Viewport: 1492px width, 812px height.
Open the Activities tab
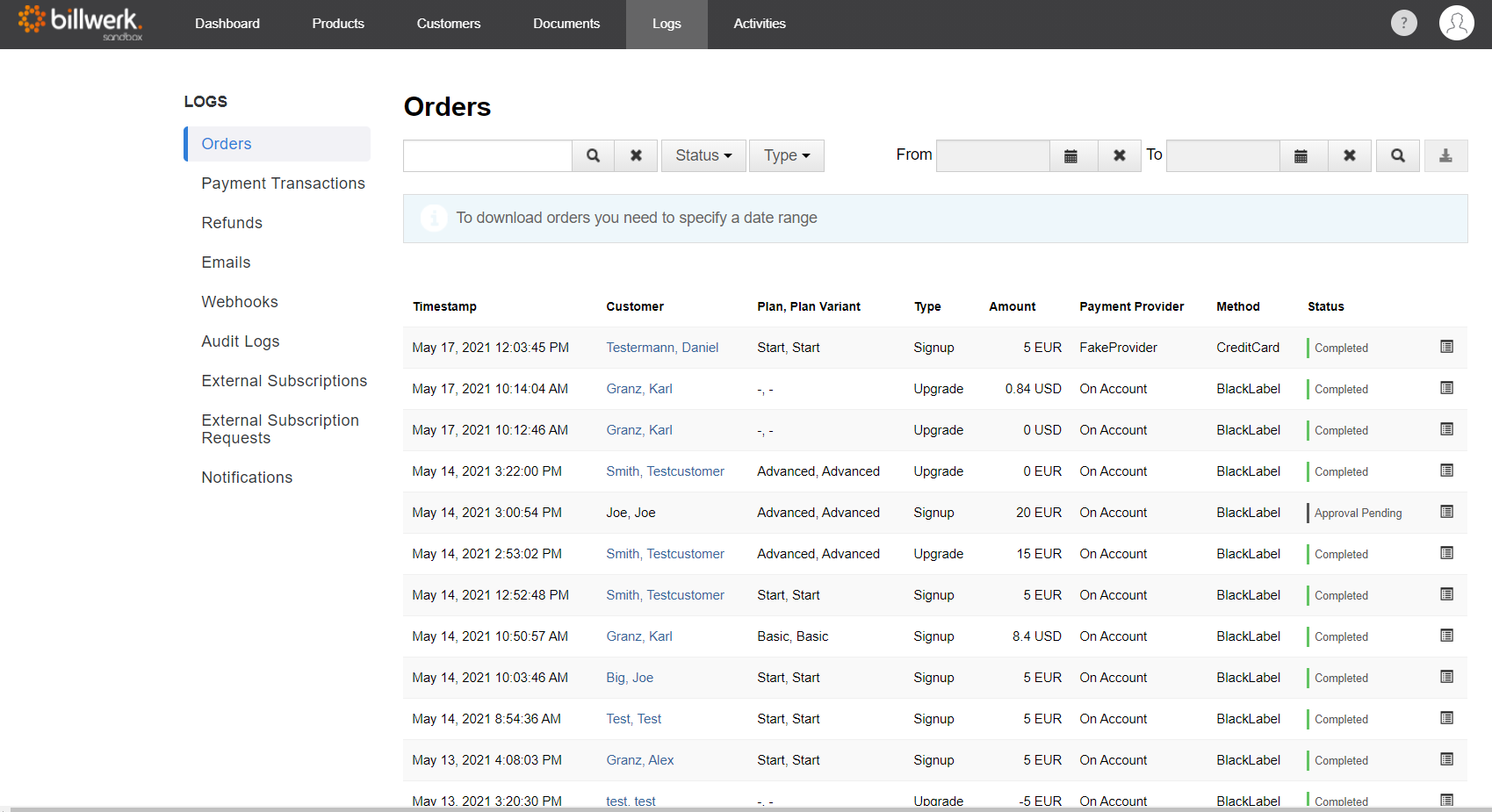760,24
